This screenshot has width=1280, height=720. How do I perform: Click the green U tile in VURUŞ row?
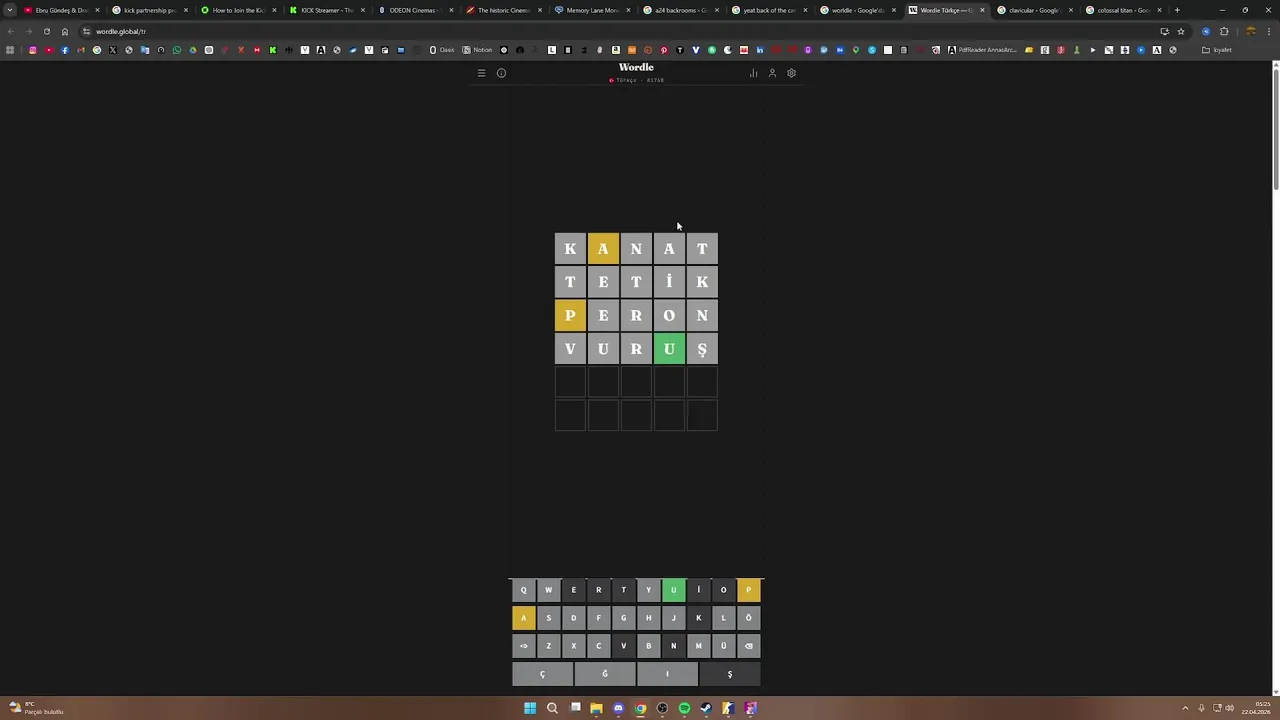point(669,349)
